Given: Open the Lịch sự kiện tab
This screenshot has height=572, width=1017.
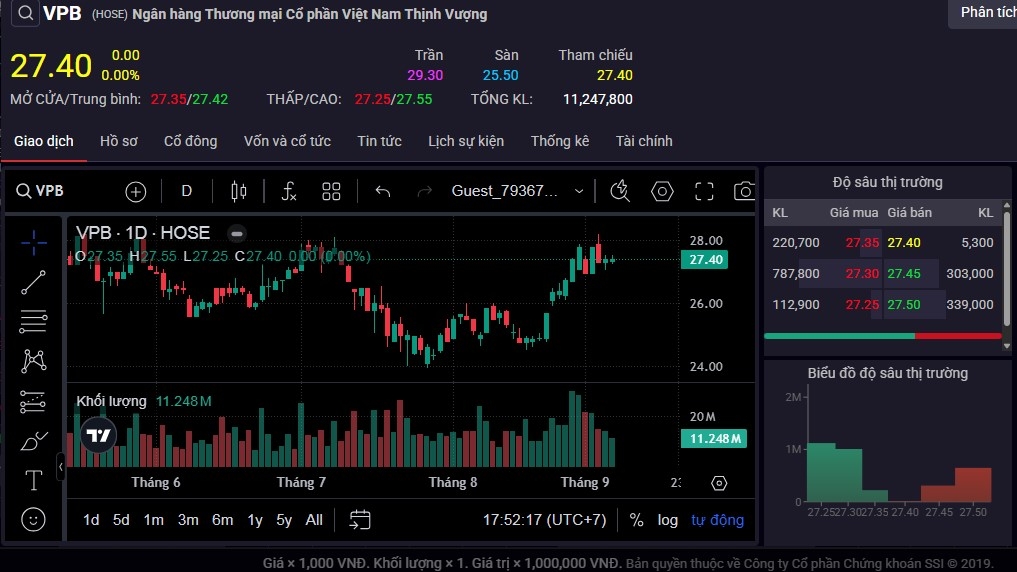Looking at the screenshot, I should point(466,141).
